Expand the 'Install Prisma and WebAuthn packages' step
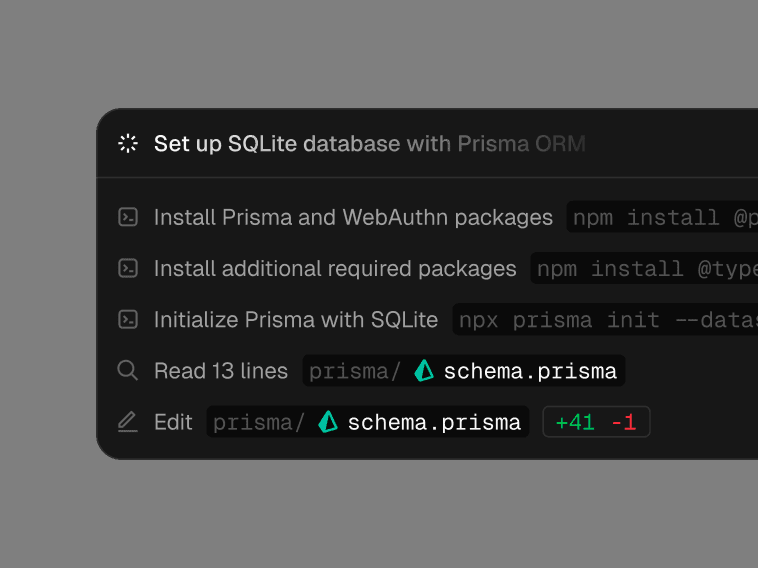Screen dimensions: 758x568 353,217
